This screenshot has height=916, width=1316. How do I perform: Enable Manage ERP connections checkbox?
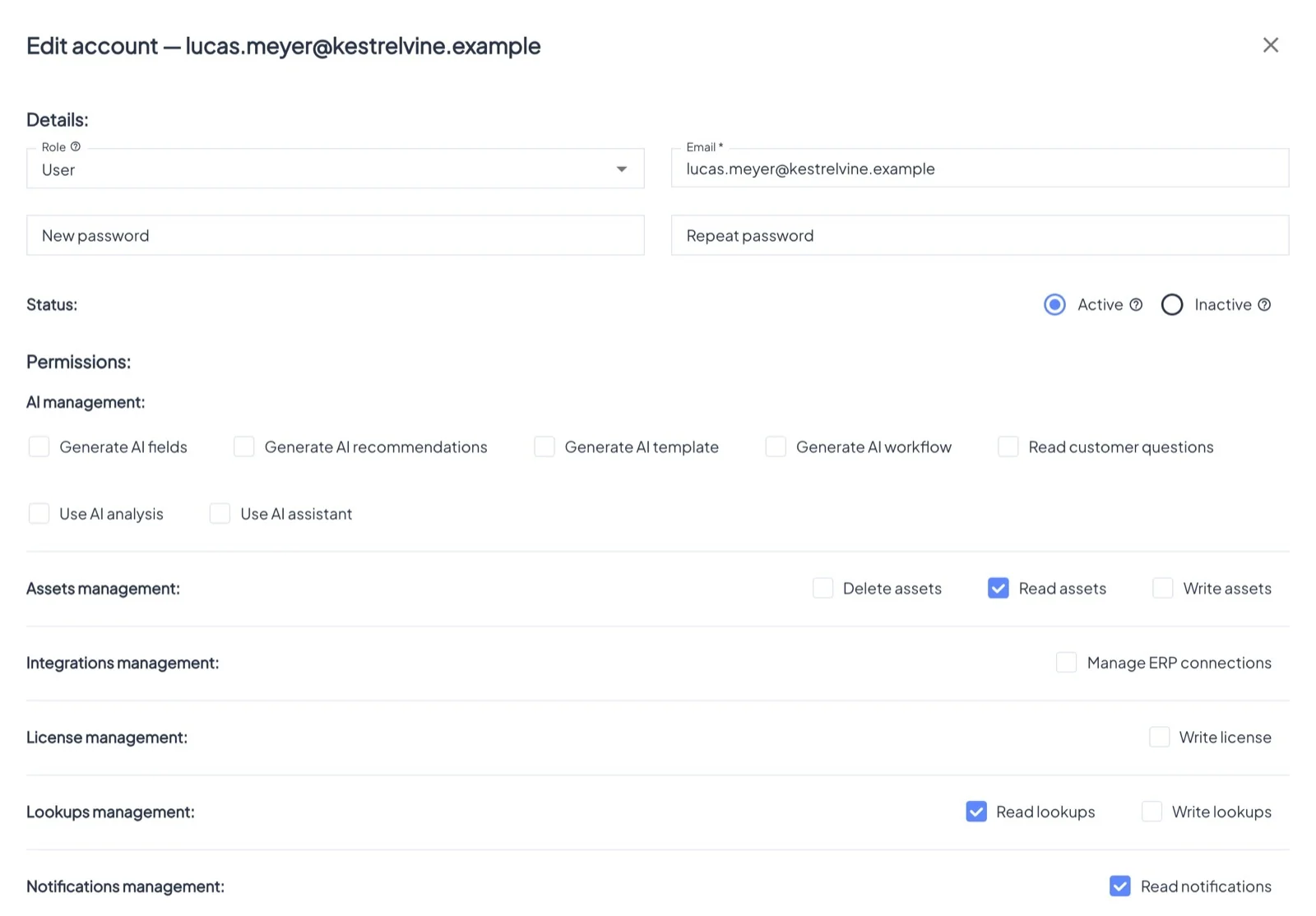pos(1066,662)
